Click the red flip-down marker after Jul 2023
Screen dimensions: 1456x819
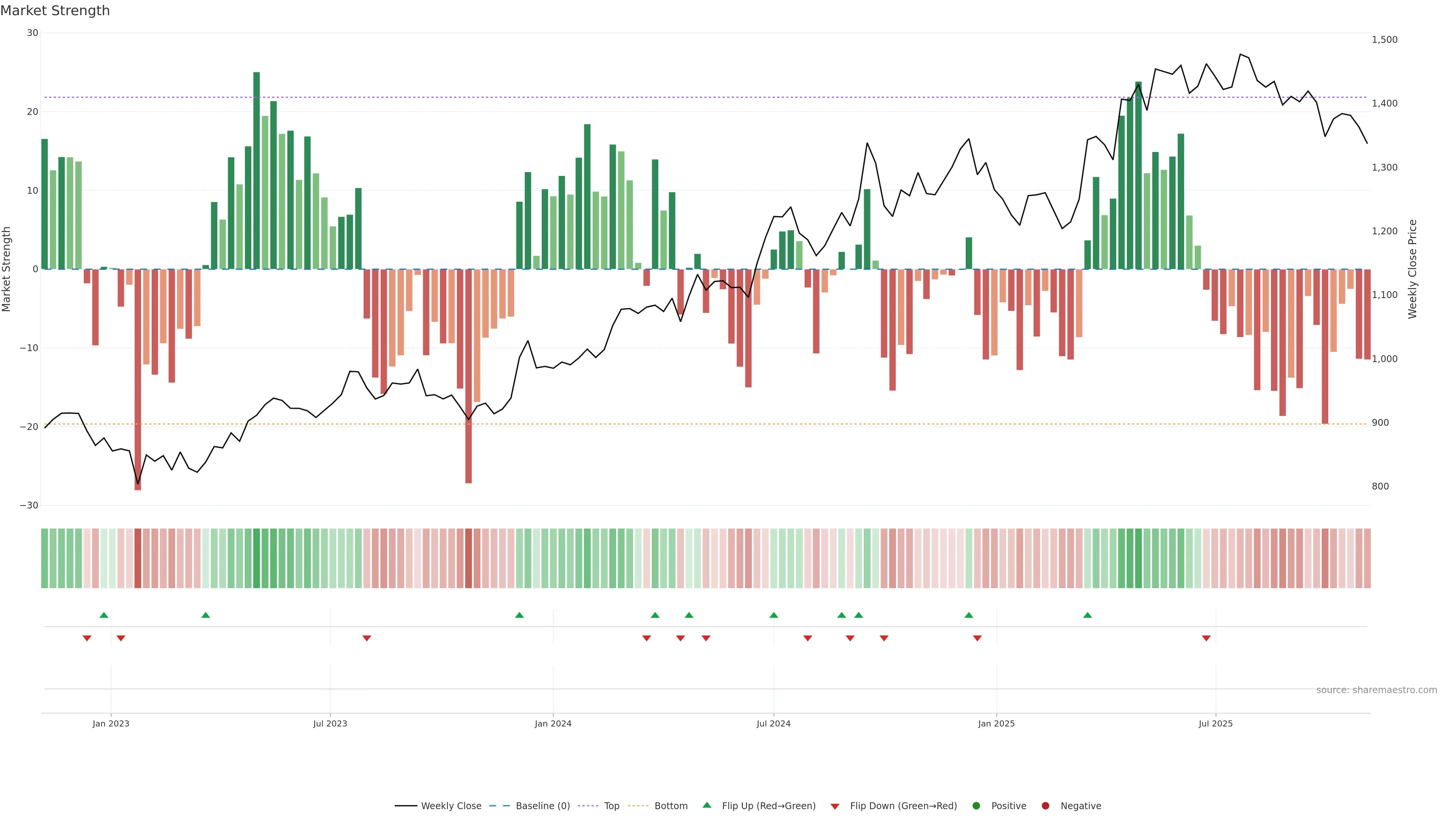367,638
